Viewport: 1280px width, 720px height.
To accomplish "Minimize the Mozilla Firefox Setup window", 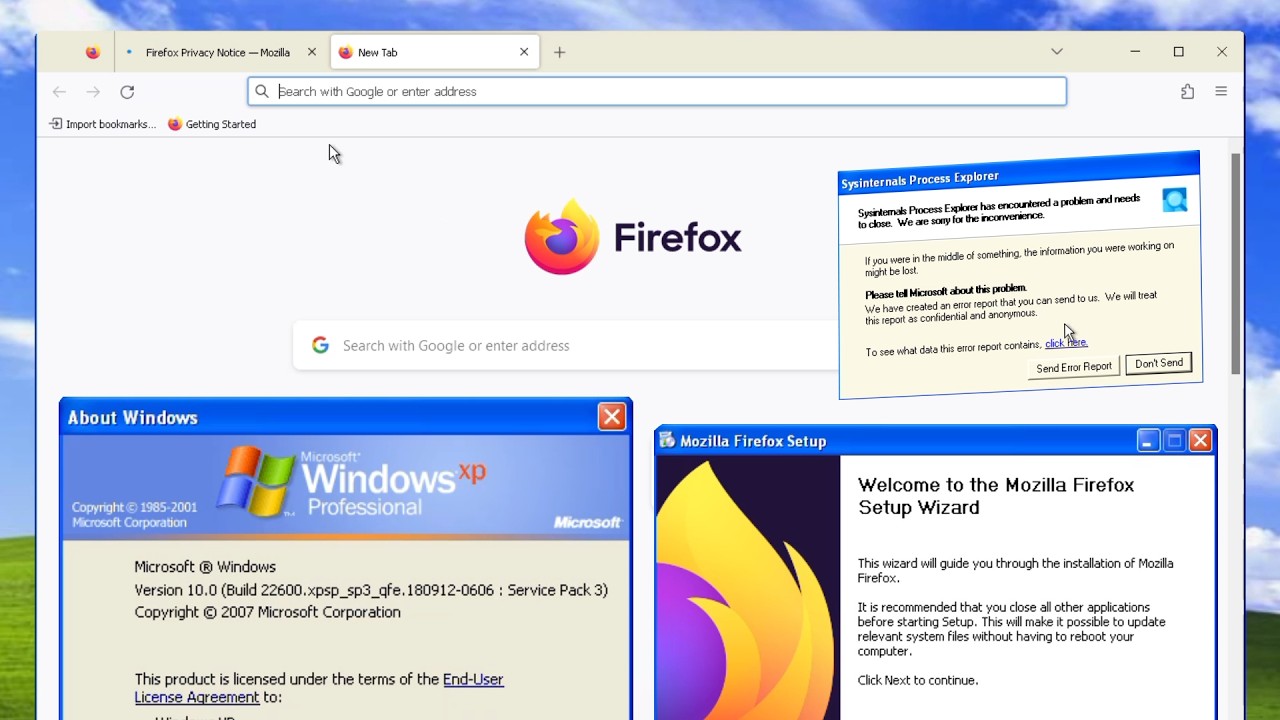I will coord(1148,440).
